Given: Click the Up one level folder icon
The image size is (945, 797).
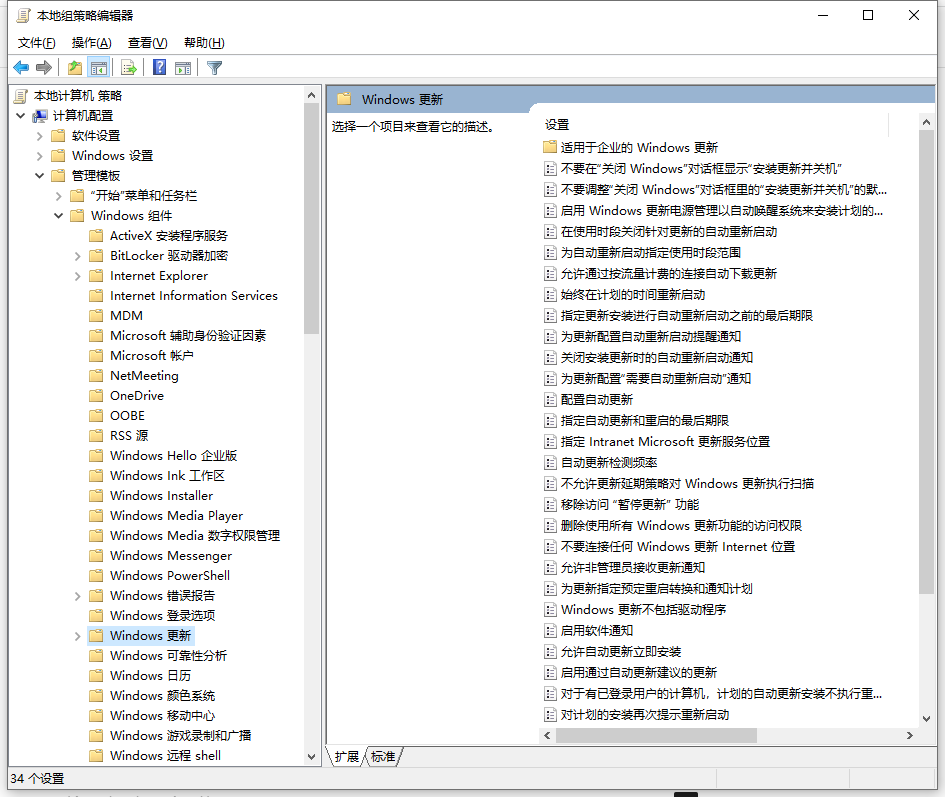Looking at the screenshot, I should [75, 68].
